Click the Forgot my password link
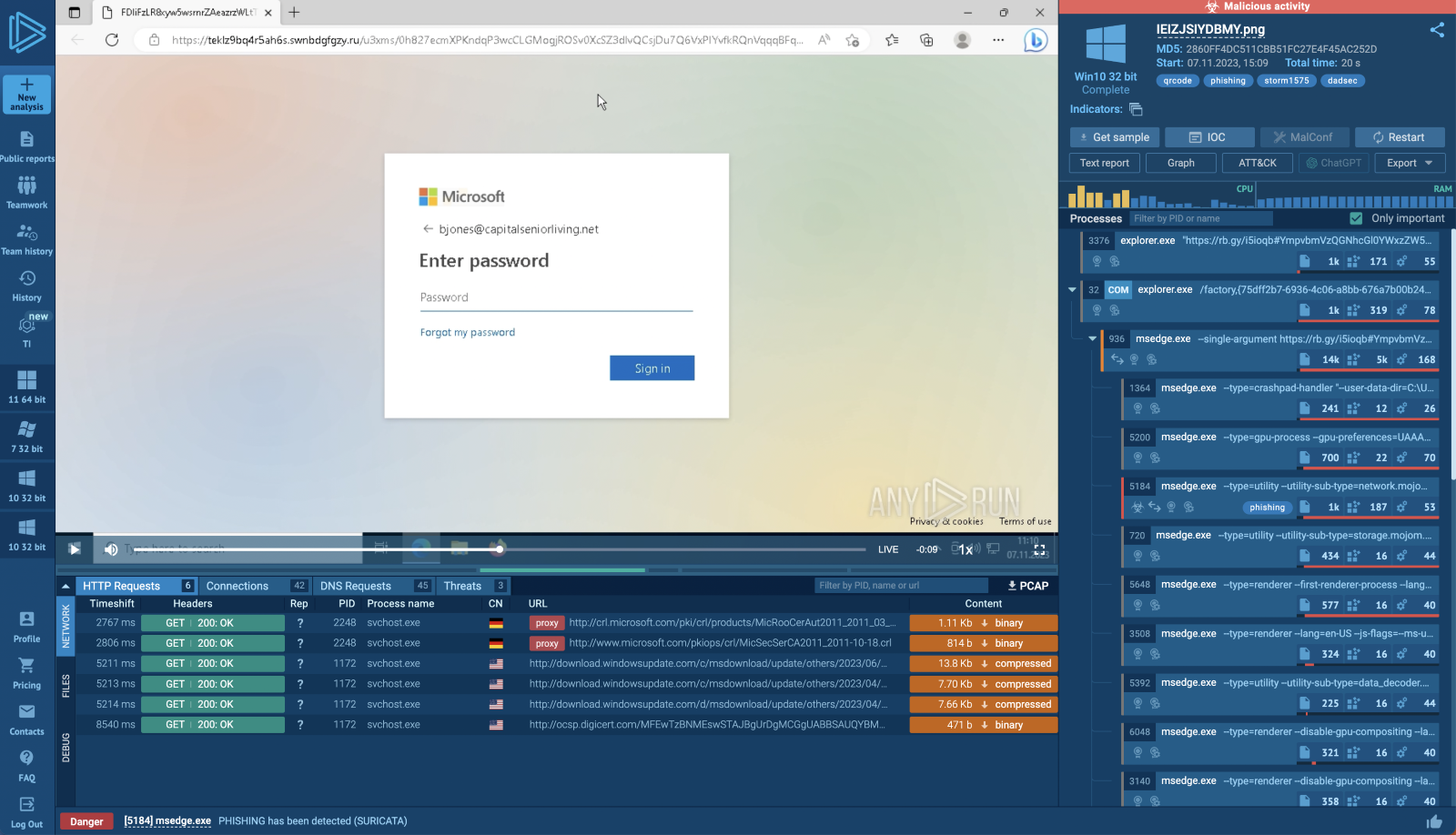This screenshot has width=1456, height=835. 468,333
